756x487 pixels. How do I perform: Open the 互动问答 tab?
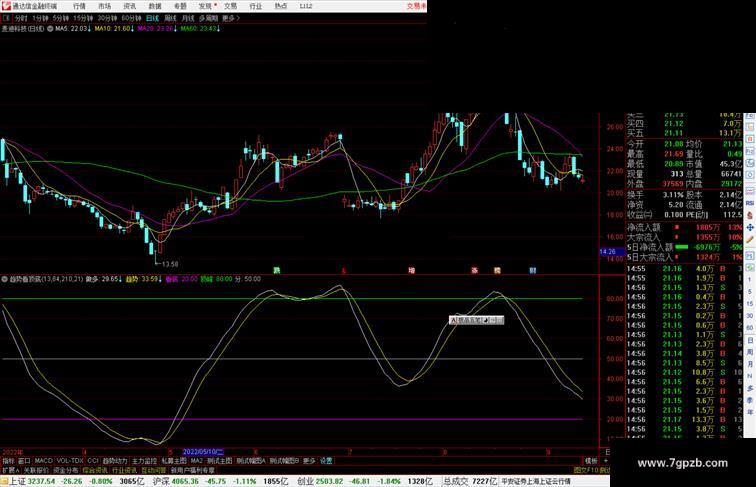[154, 470]
